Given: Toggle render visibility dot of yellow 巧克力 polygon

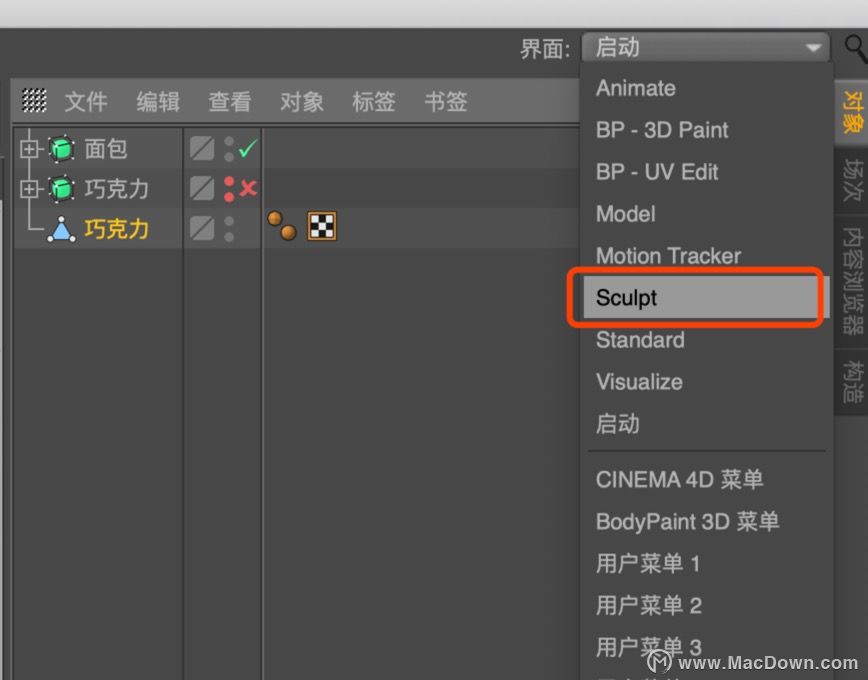Looking at the screenshot, I should (229, 236).
